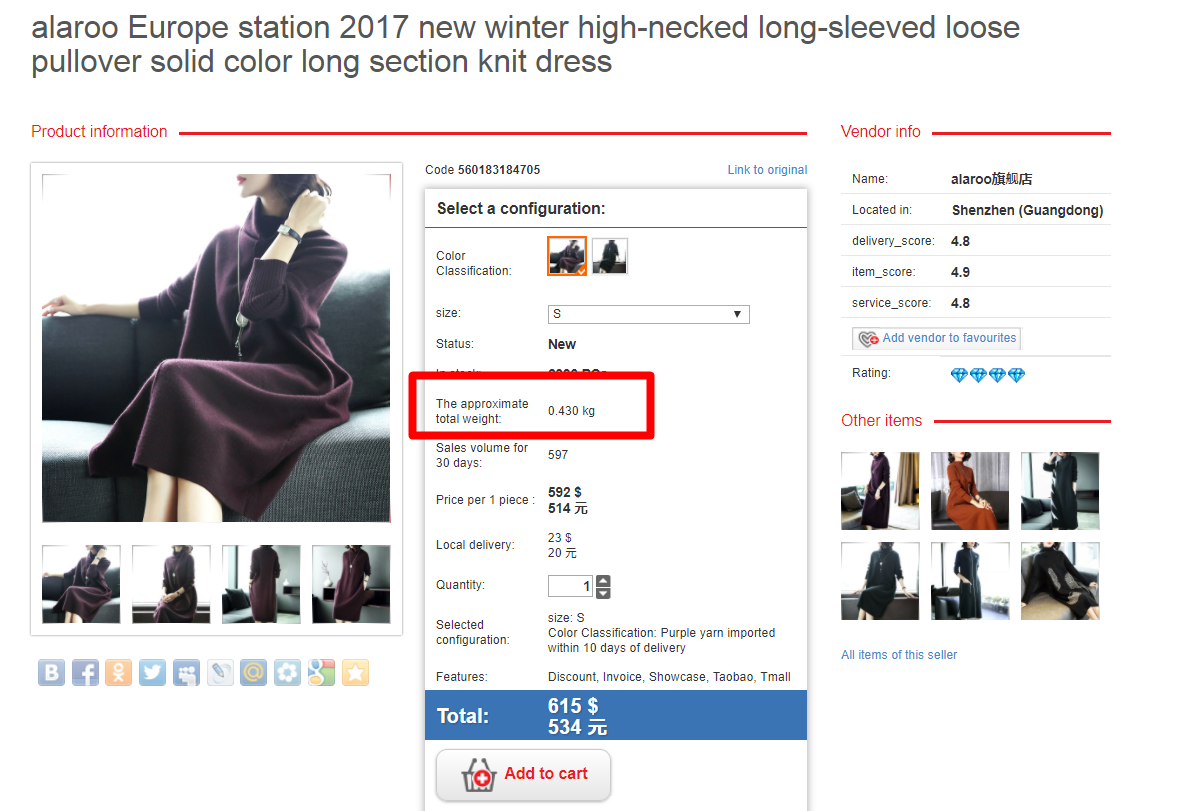Decrease quantity with the down arrow

603,593
